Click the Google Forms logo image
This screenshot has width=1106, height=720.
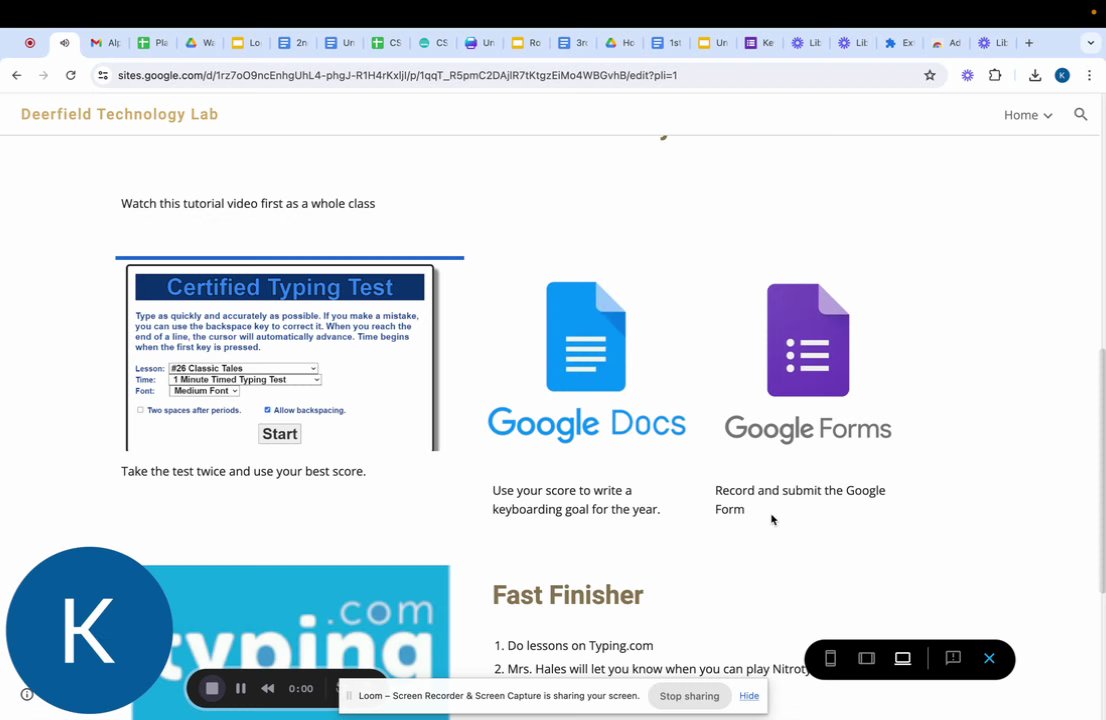pos(808,364)
